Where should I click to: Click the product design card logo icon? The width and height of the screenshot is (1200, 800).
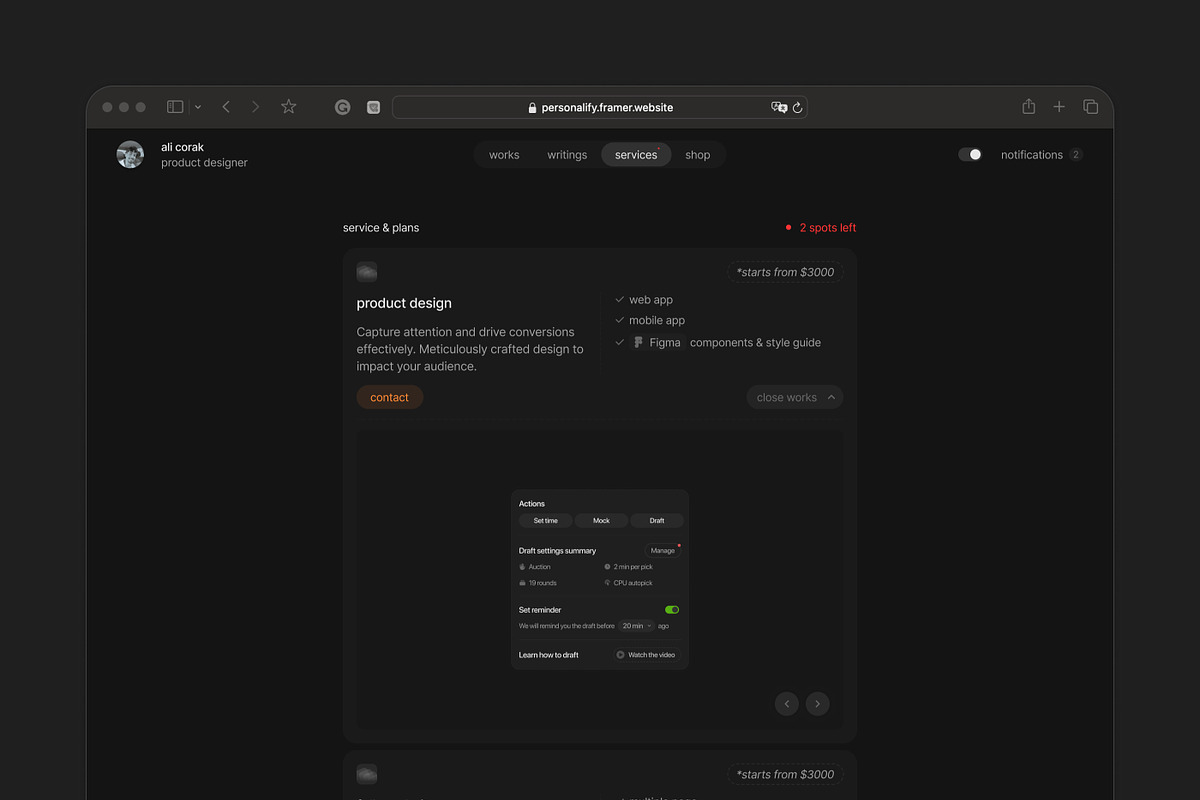(x=367, y=272)
